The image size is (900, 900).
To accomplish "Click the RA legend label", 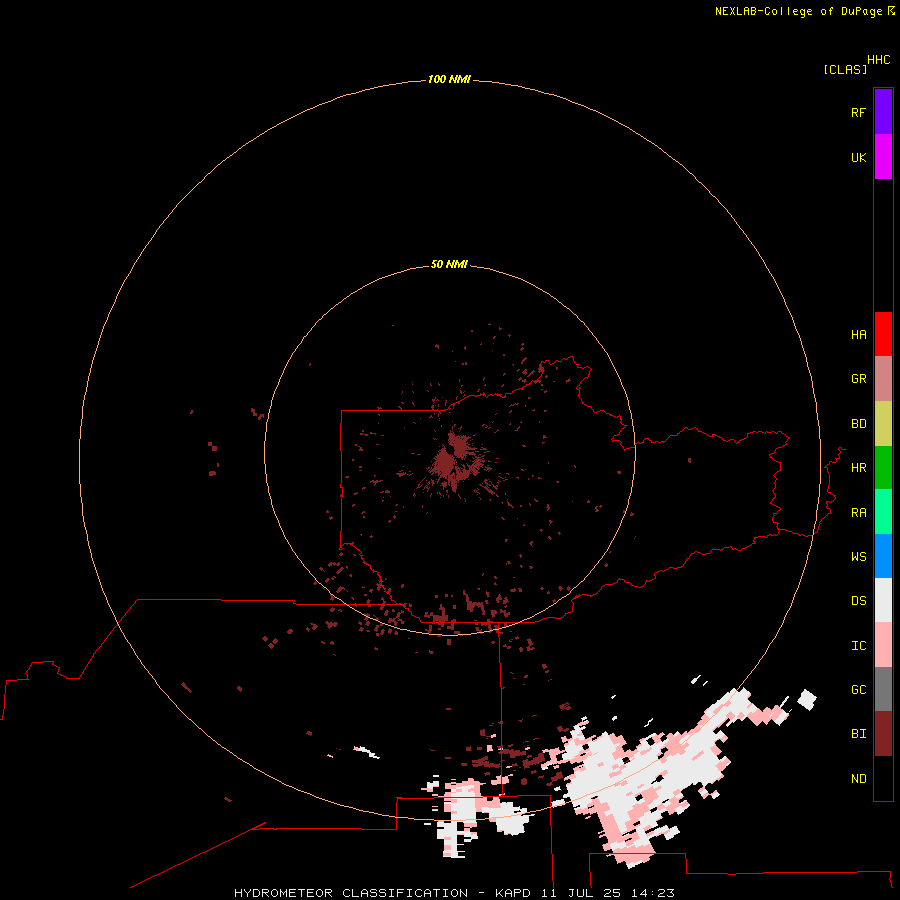I will tap(858, 513).
